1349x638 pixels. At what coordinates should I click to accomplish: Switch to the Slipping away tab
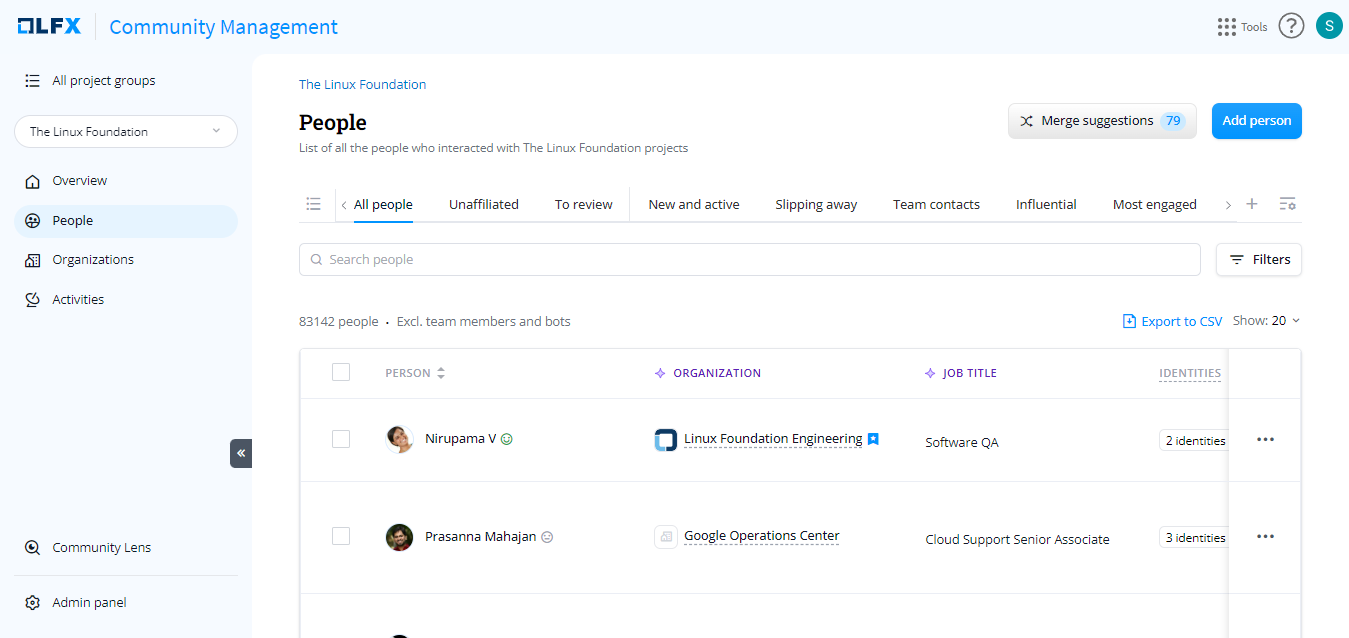point(816,204)
